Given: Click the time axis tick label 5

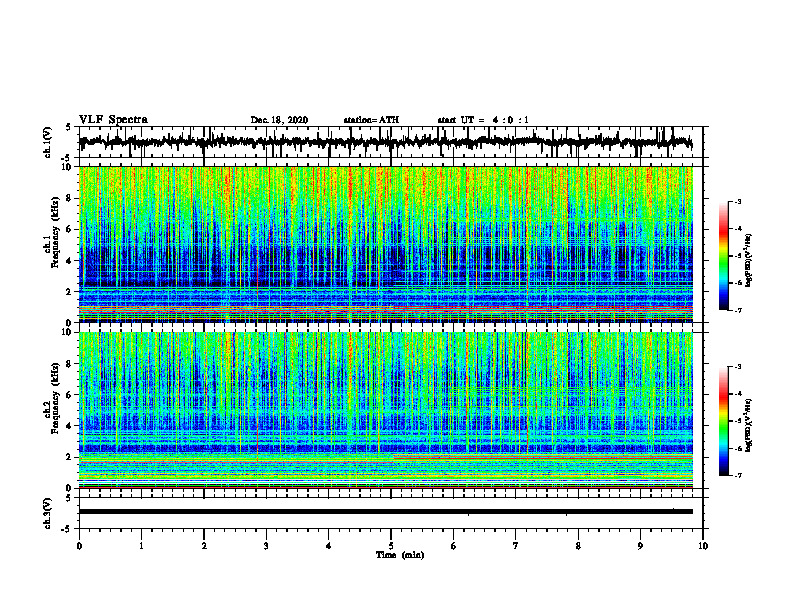Looking at the screenshot, I should pos(391,546).
